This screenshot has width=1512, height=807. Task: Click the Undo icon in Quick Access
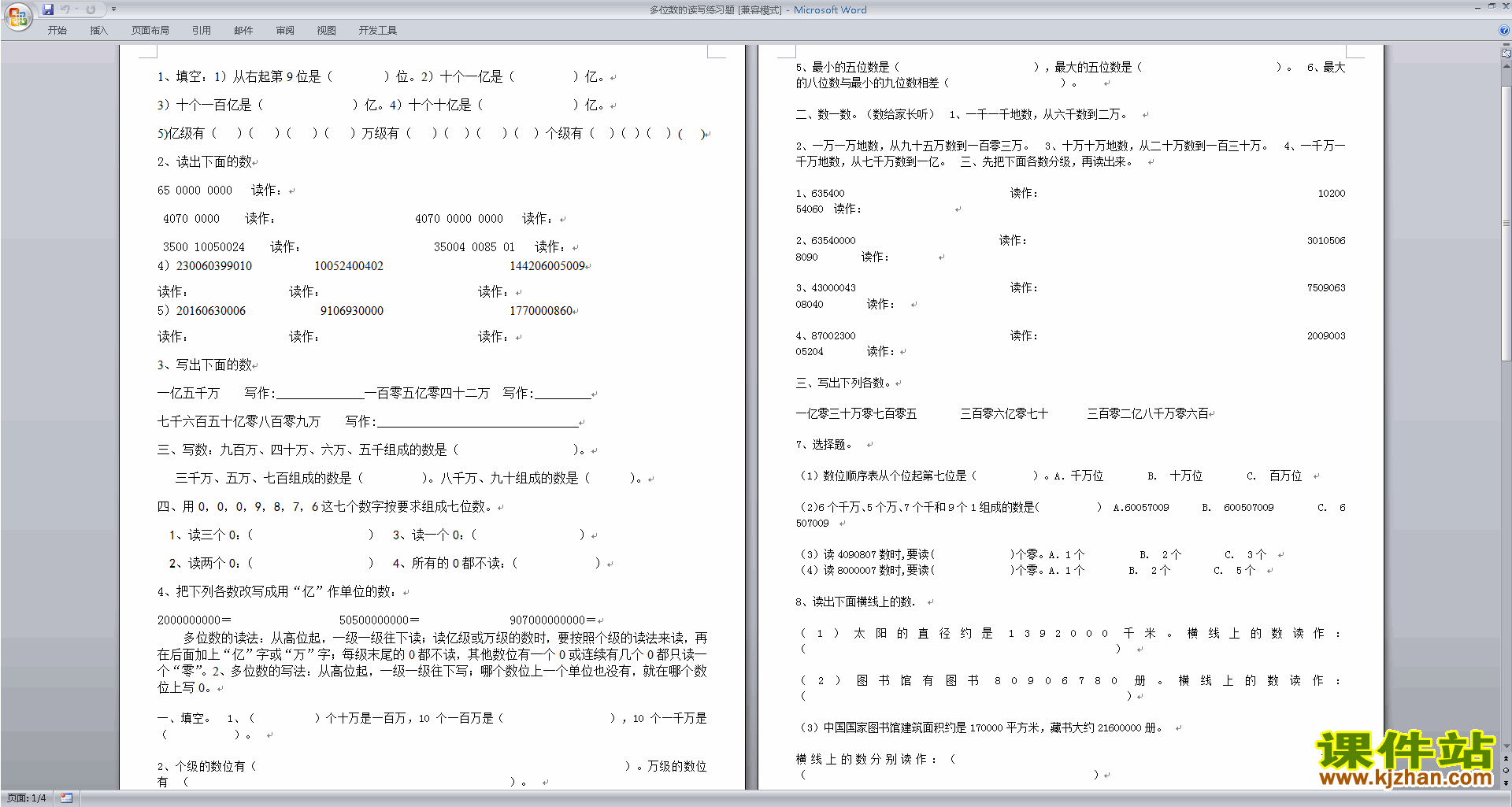pyautogui.click(x=65, y=9)
